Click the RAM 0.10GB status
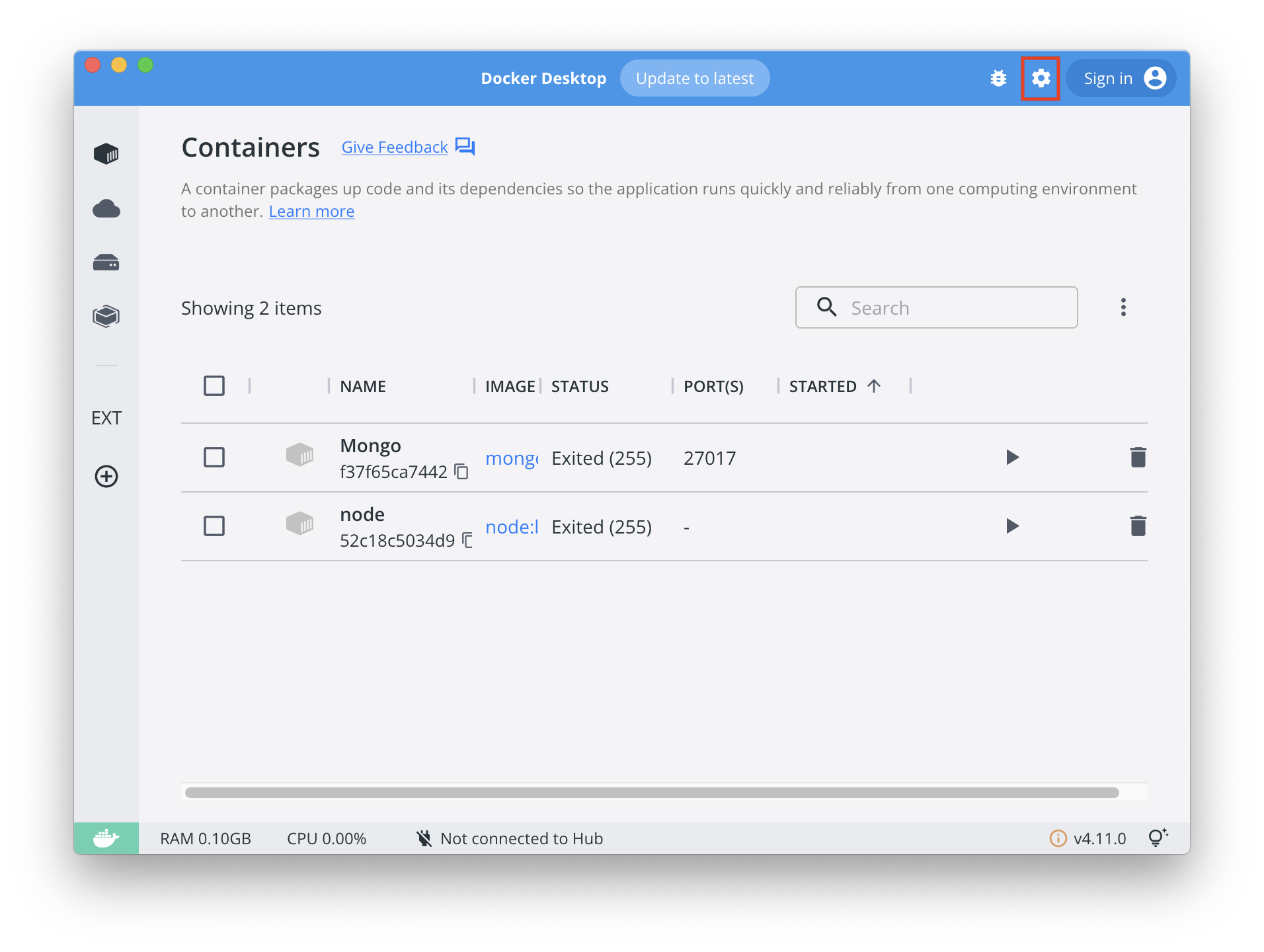The width and height of the screenshot is (1264, 952). (x=206, y=838)
